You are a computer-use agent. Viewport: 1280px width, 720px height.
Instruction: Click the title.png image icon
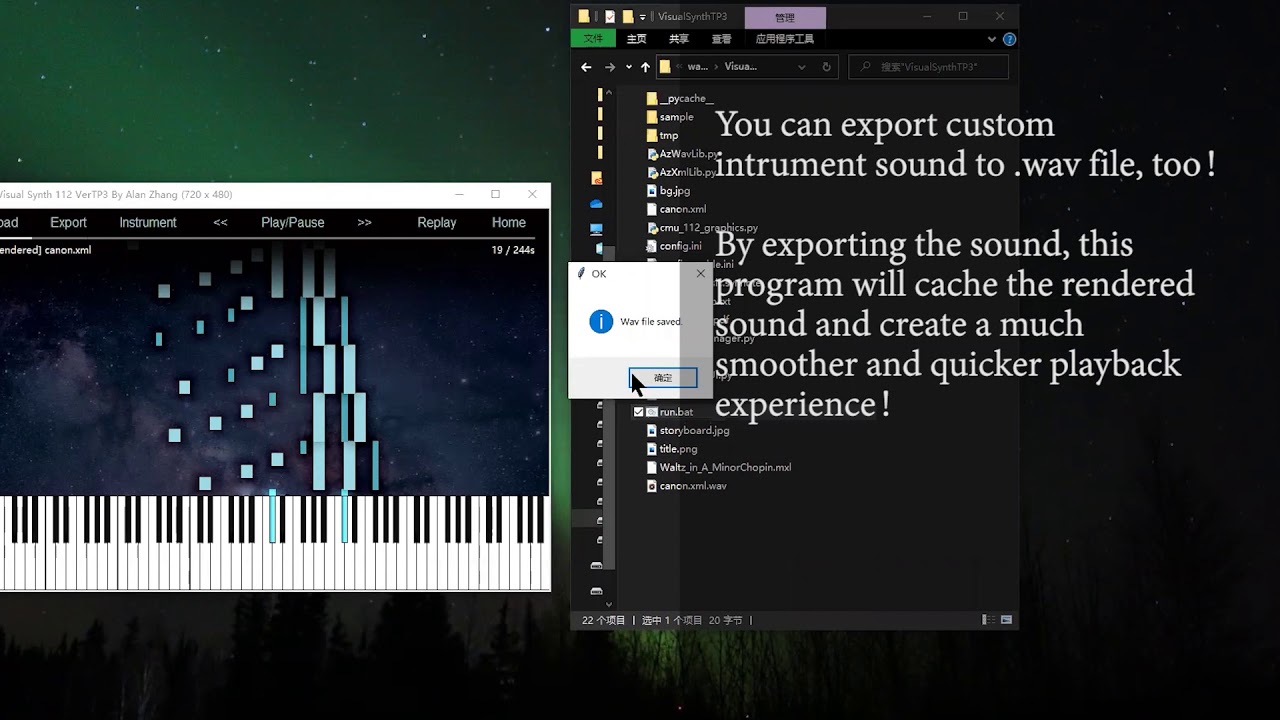(x=652, y=449)
